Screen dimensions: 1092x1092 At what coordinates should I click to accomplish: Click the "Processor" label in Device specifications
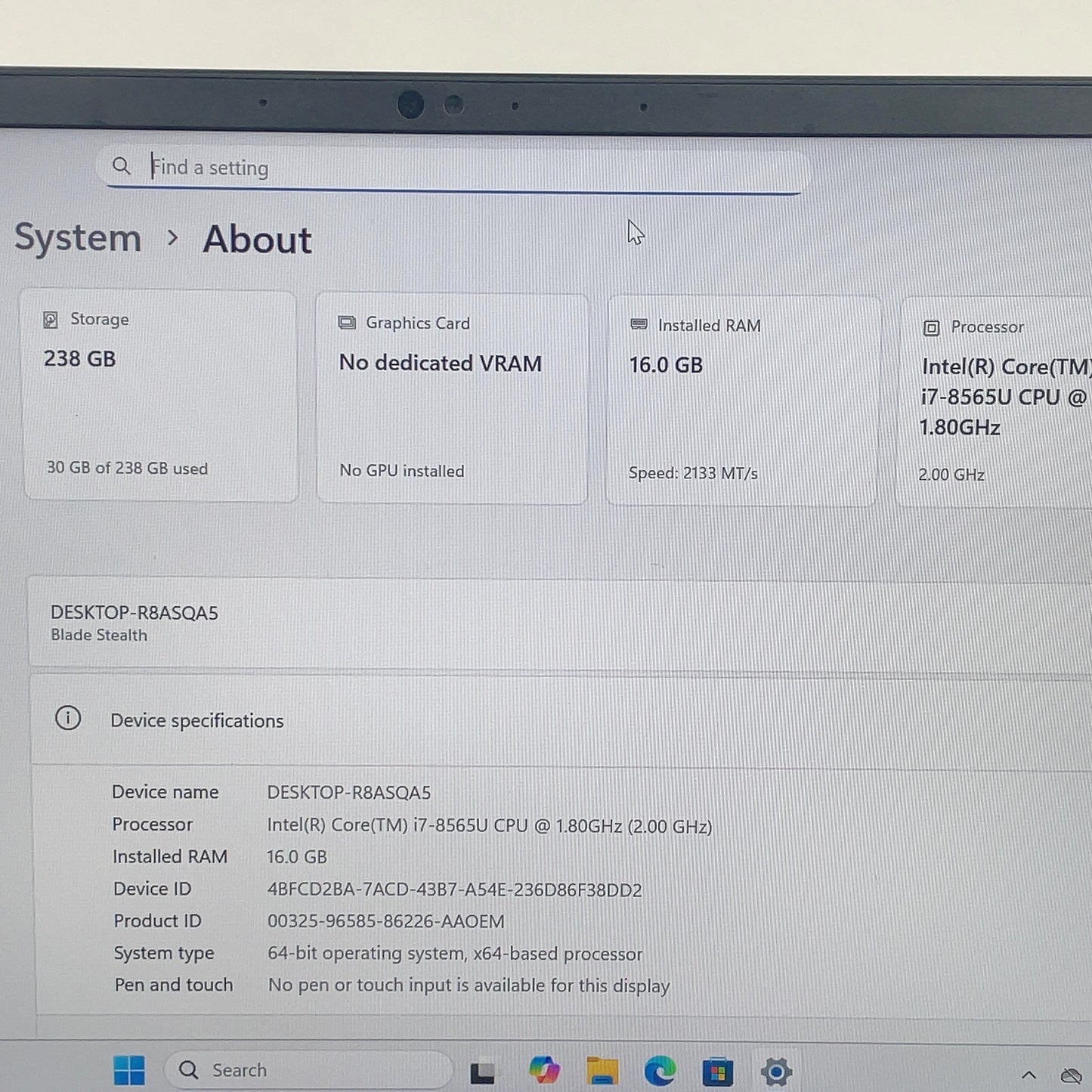pos(153,824)
